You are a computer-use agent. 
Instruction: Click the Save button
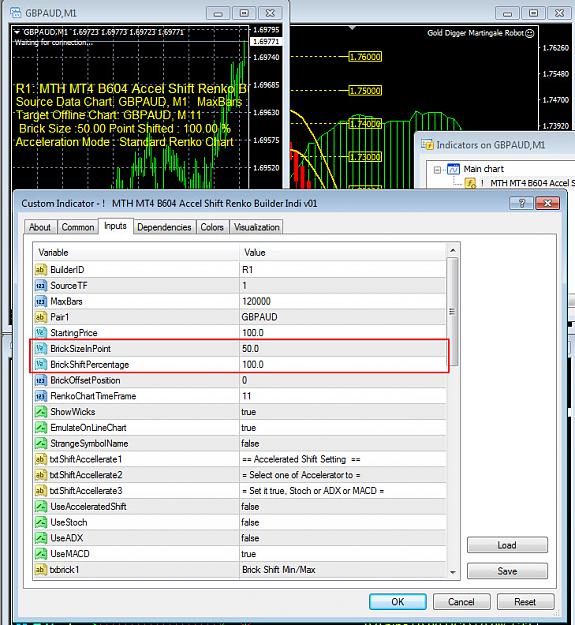point(507,571)
